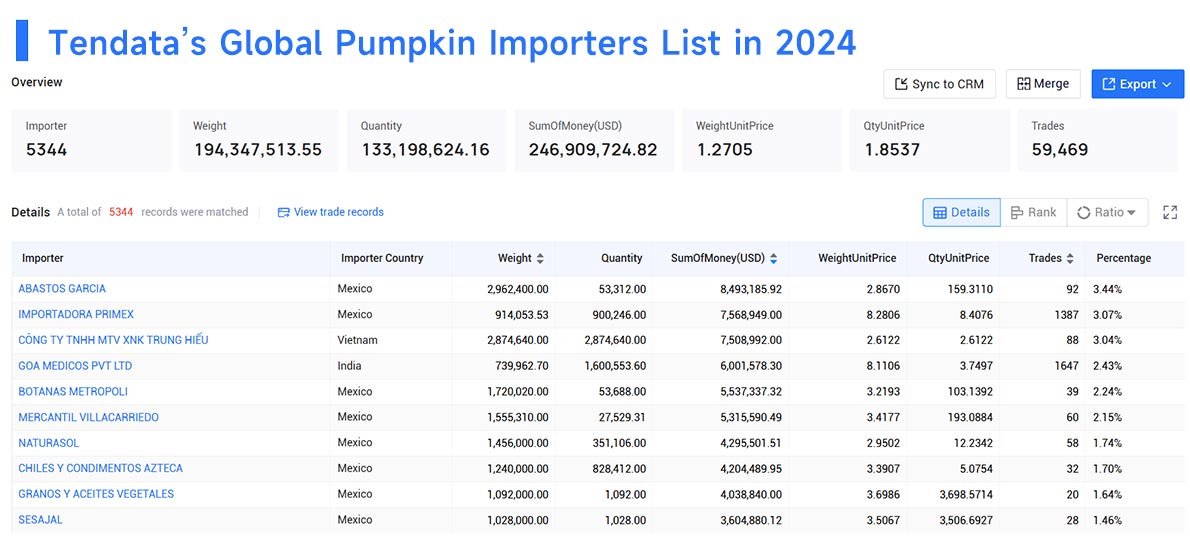Open importer NATURASOL
Screen dimensions: 1190x538
coord(49,443)
